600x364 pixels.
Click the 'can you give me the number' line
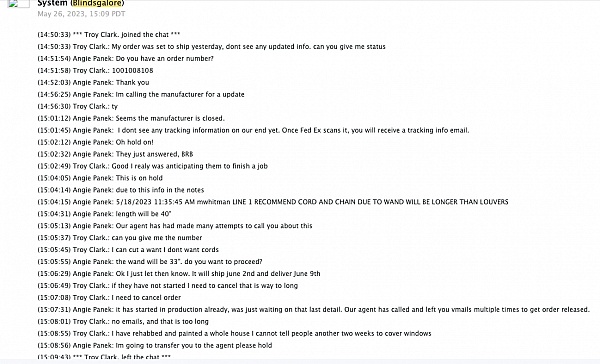point(120,238)
